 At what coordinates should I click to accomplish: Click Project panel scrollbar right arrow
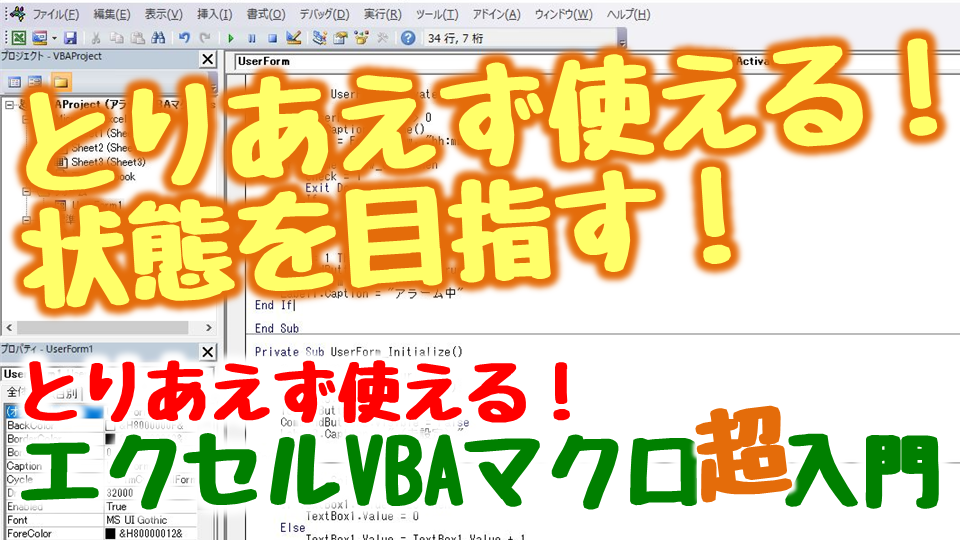pyautogui.click(x=209, y=328)
